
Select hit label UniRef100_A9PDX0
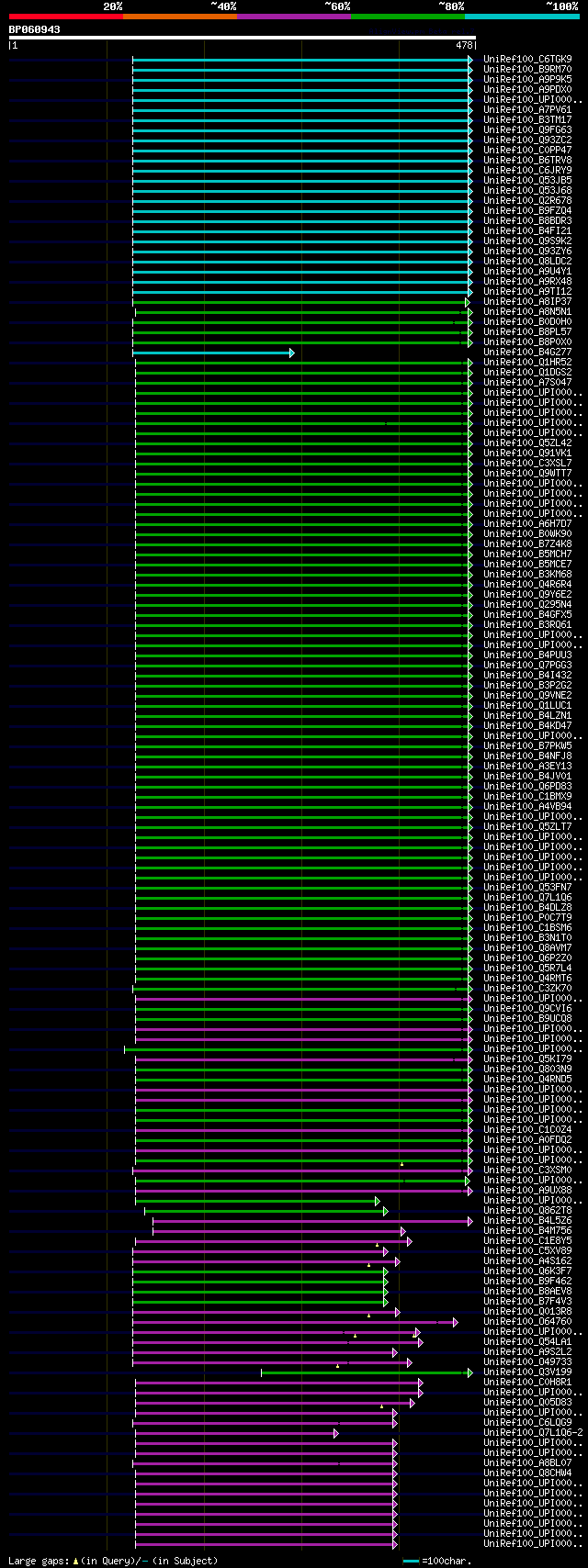click(527, 89)
